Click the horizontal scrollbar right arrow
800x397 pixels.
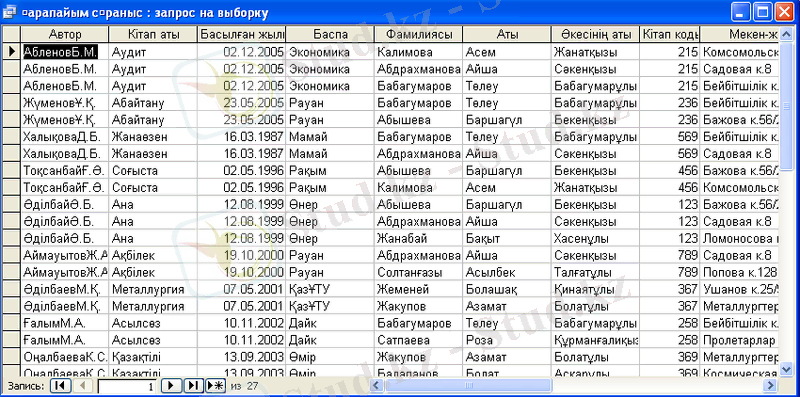(770, 385)
